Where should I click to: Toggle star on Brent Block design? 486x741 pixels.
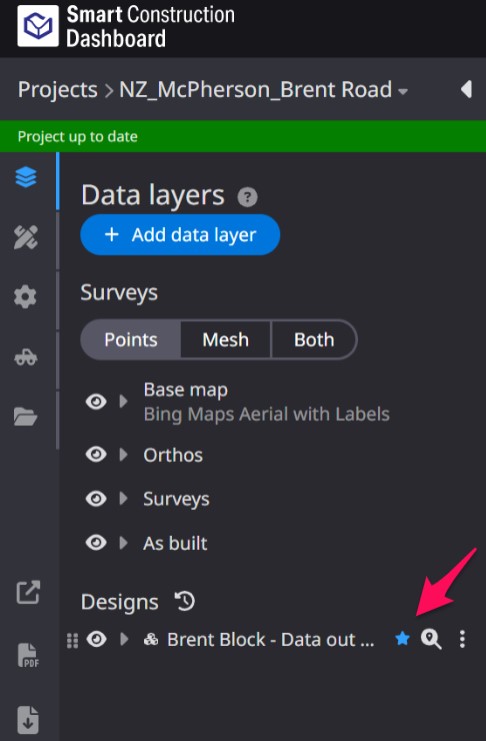pos(402,639)
